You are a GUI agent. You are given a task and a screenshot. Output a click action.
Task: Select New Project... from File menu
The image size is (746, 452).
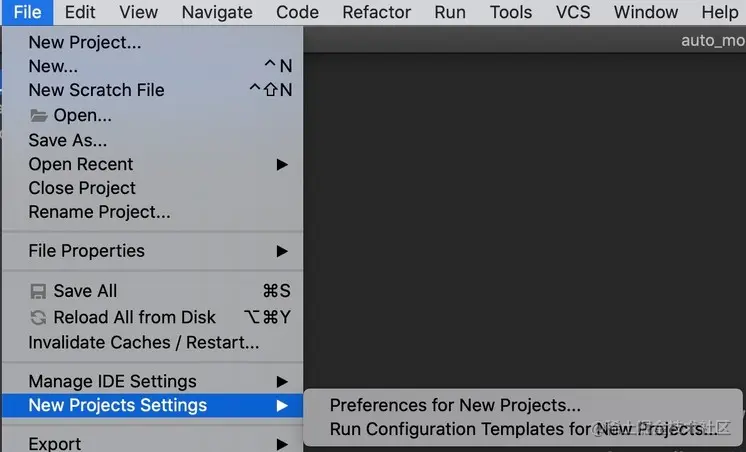click(x=85, y=42)
